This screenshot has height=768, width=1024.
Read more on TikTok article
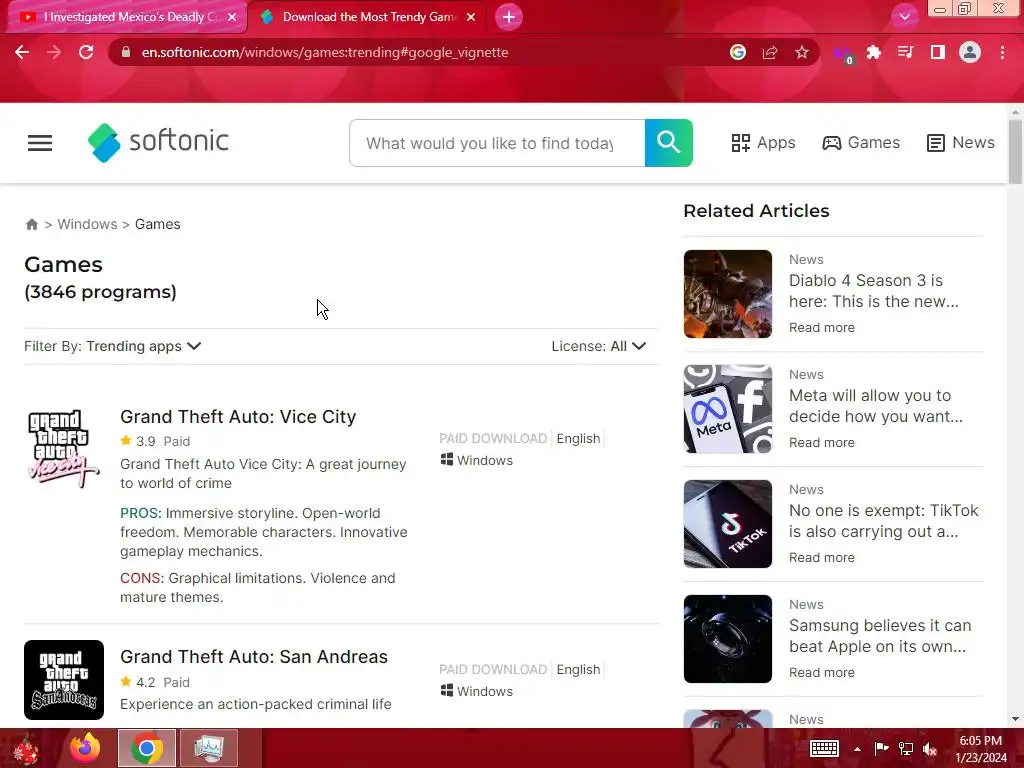[822, 557]
